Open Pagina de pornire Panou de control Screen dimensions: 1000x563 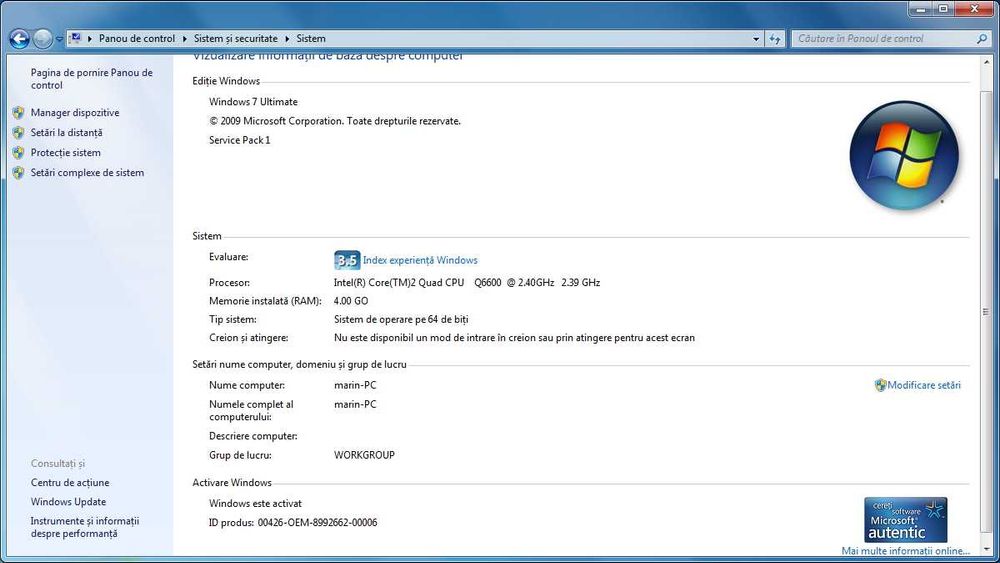click(91, 79)
